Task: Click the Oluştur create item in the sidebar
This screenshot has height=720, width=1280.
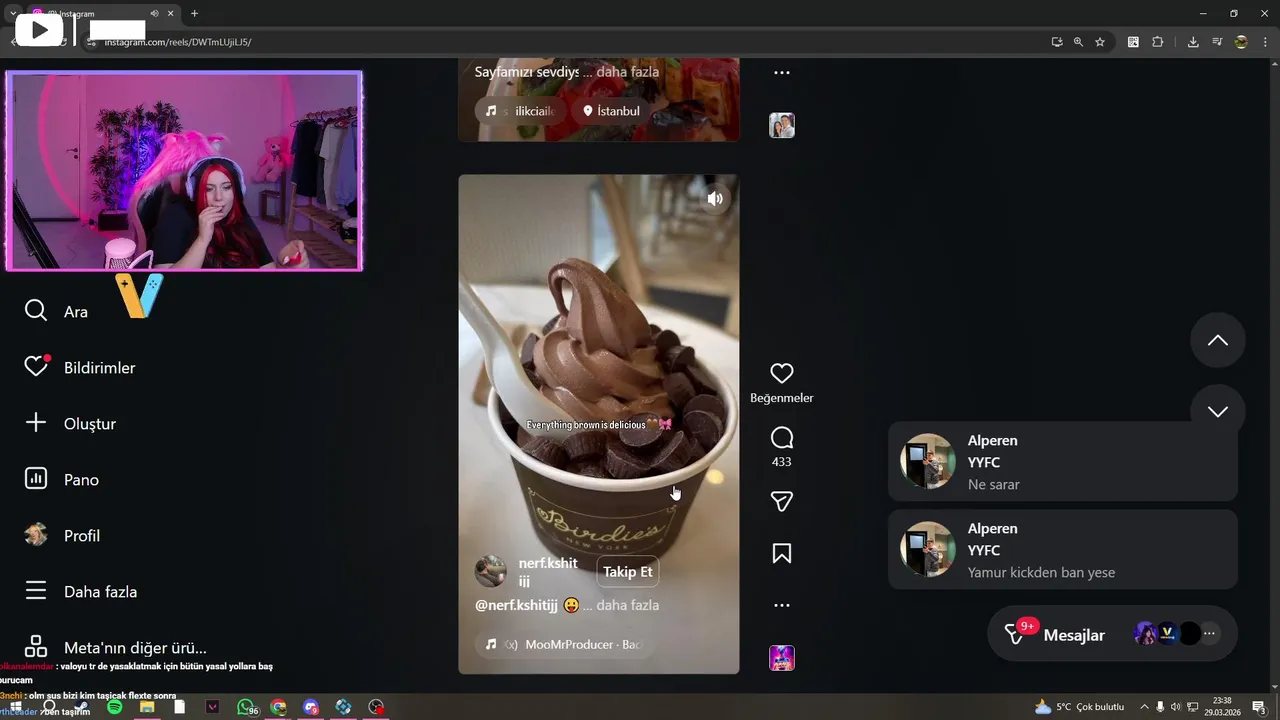Action: (x=70, y=423)
